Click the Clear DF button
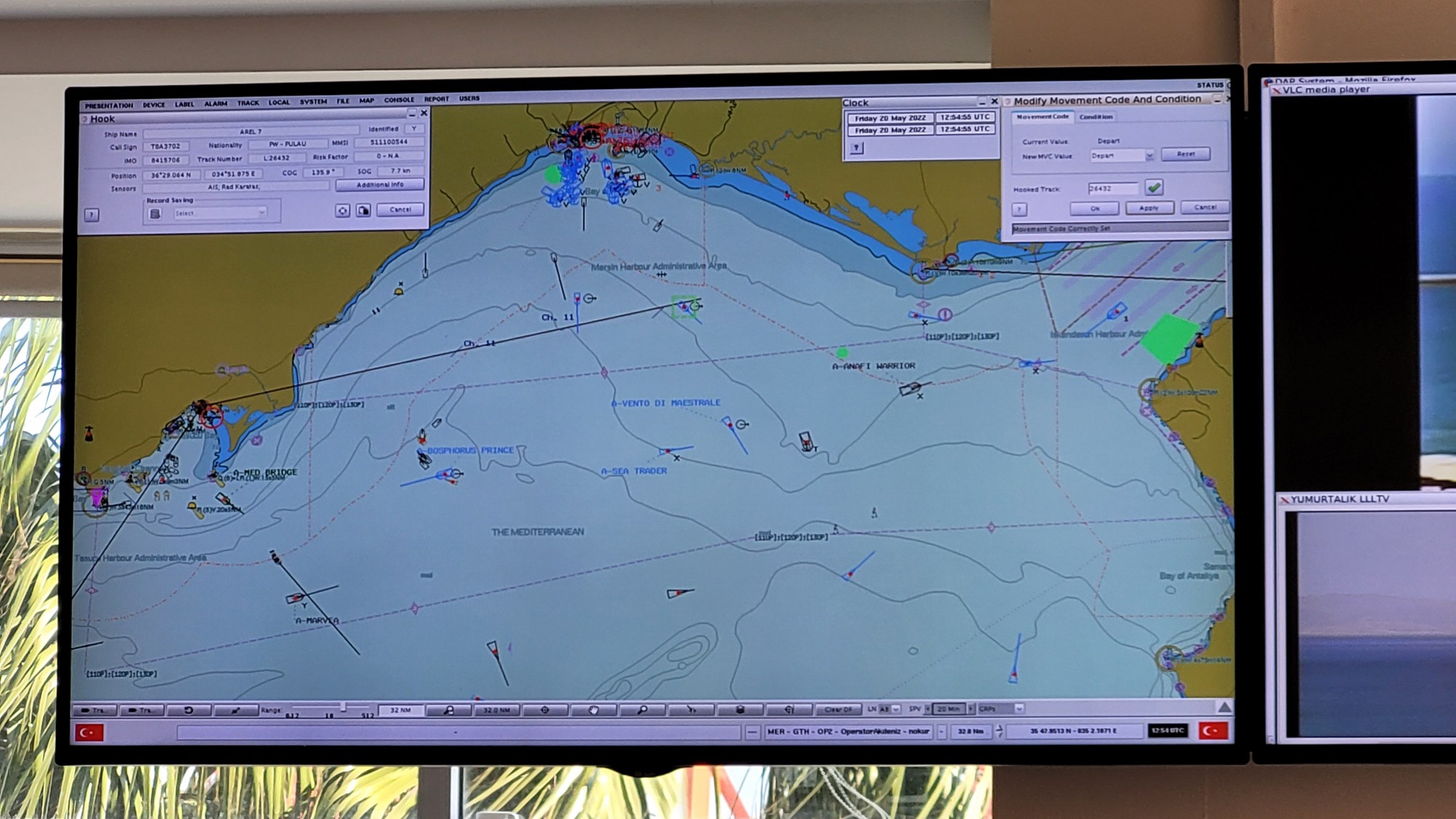The width and height of the screenshot is (1456, 819). [838, 709]
